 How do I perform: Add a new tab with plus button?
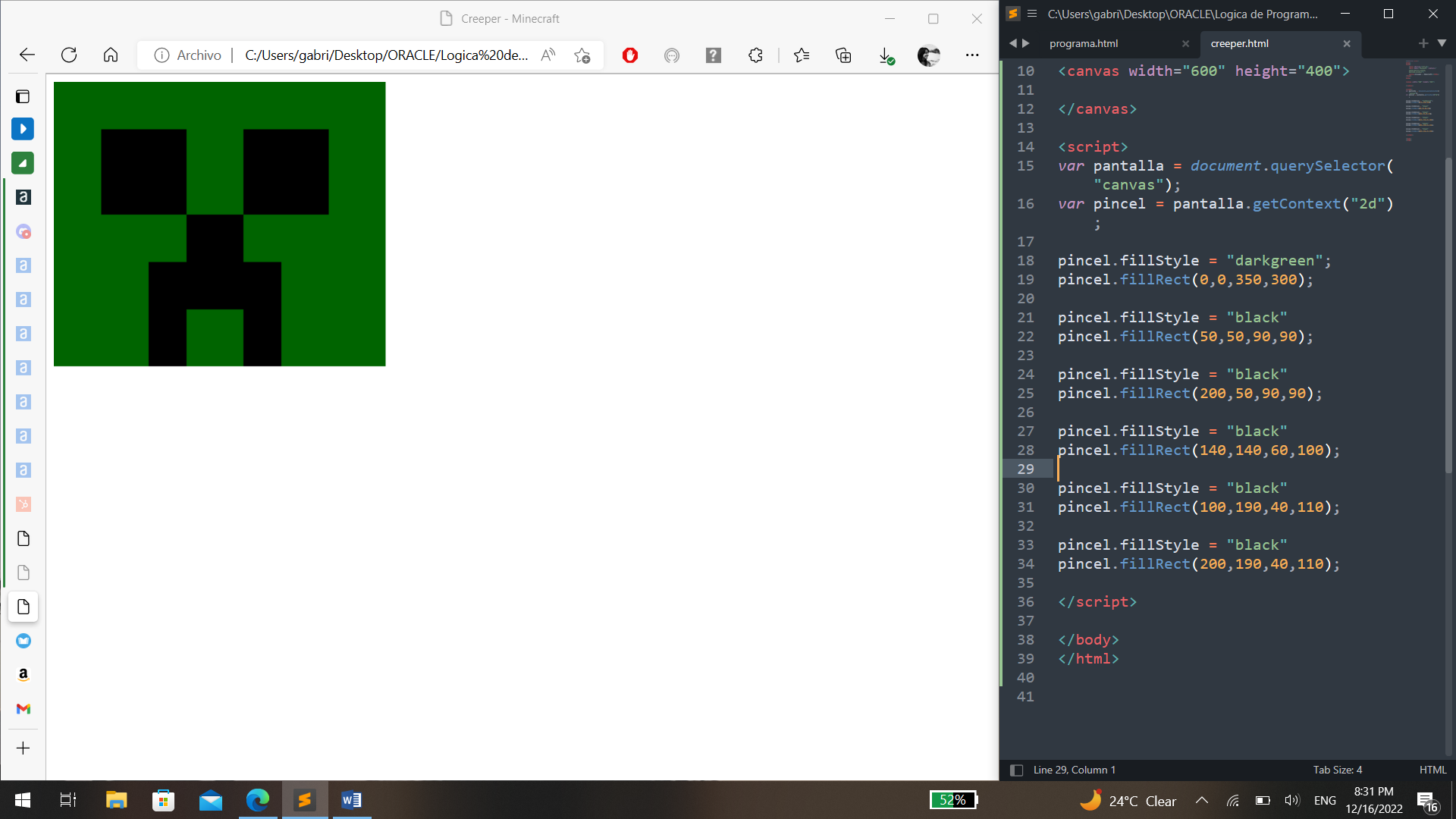(x=23, y=748)
